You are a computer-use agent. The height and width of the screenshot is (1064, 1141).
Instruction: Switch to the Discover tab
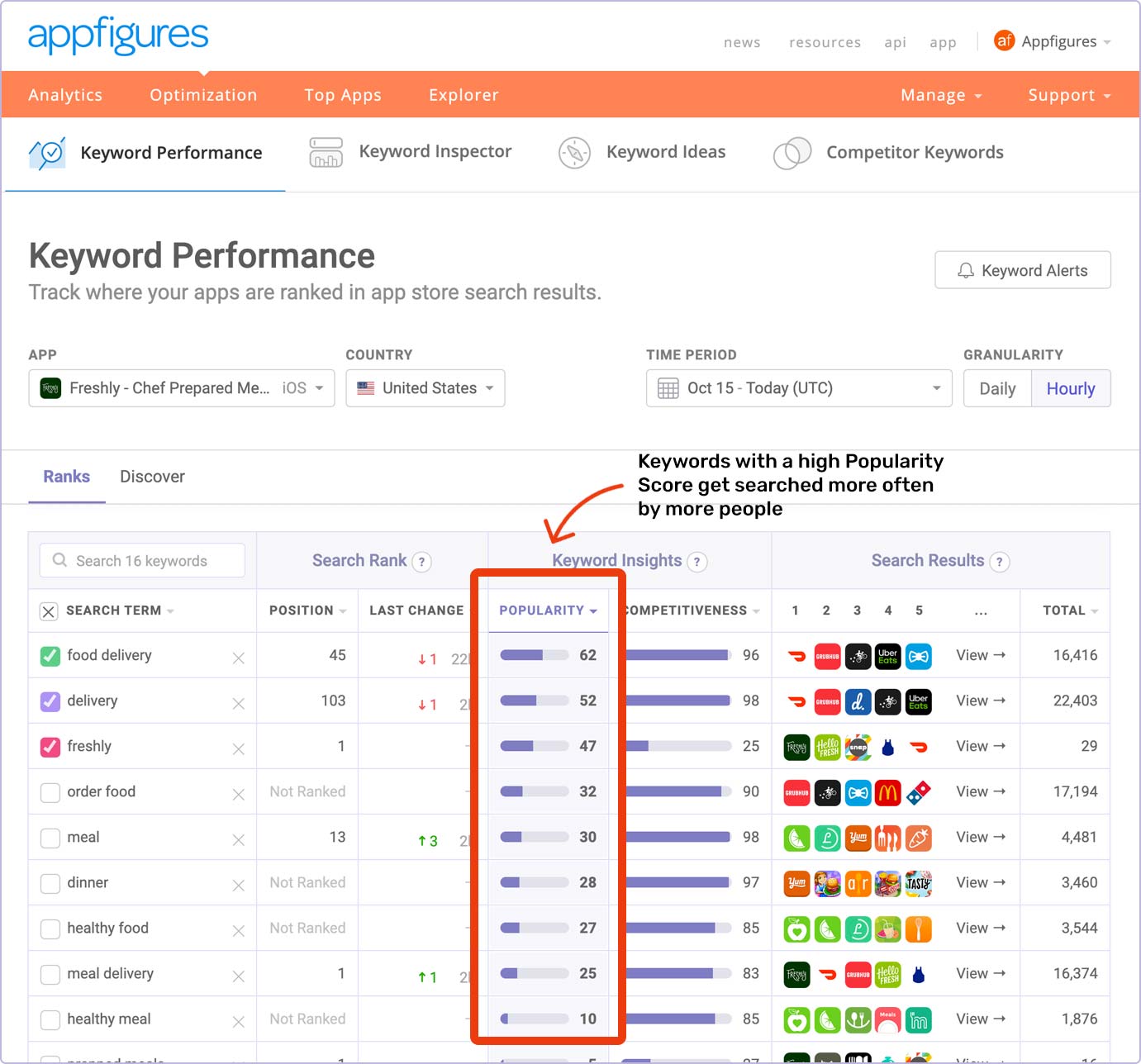click(152, 476)
